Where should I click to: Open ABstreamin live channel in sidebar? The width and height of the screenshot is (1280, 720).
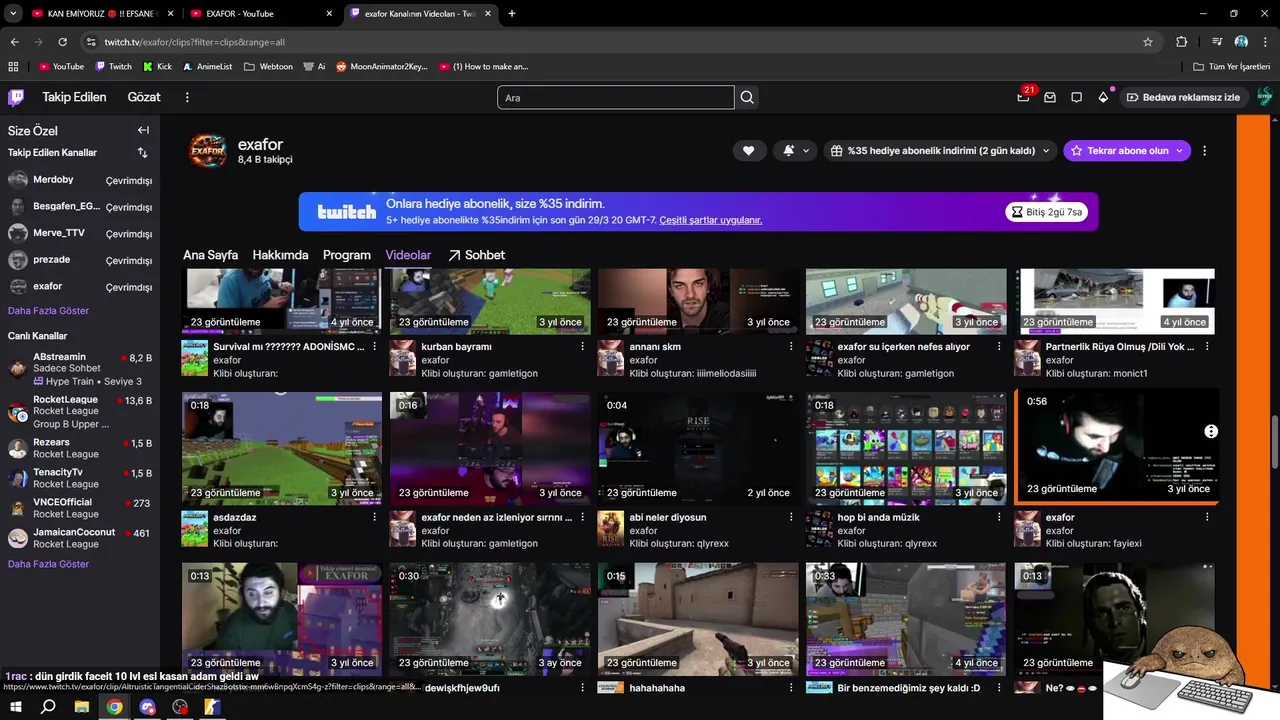[80, 369]
